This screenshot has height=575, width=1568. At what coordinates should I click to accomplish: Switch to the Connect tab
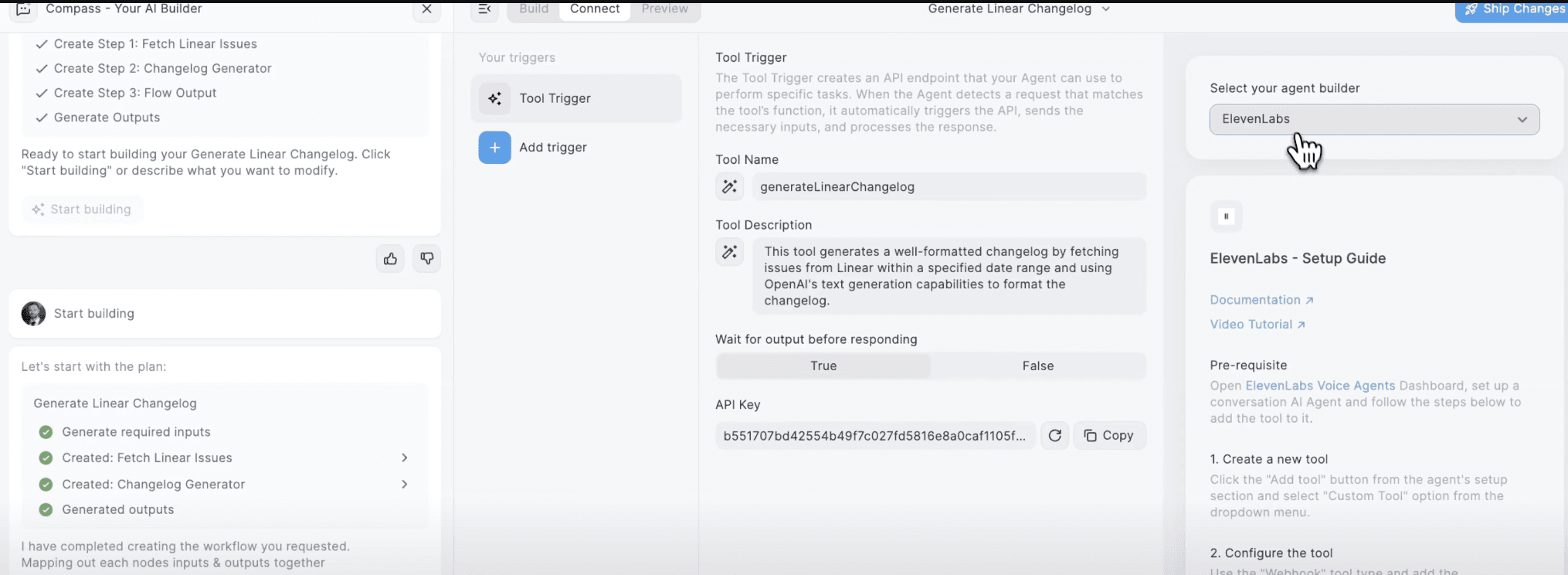click(x=595, y=9)
